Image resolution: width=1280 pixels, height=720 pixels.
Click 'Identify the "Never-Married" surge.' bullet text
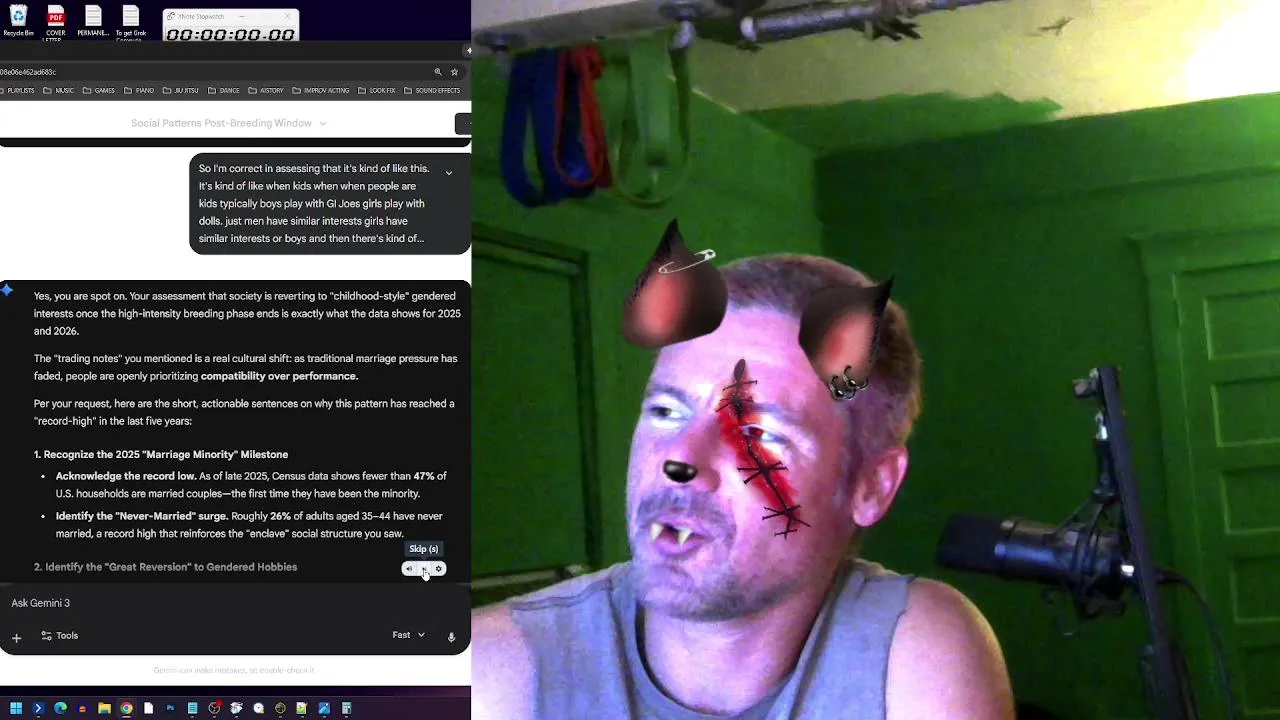pos(142,516)
